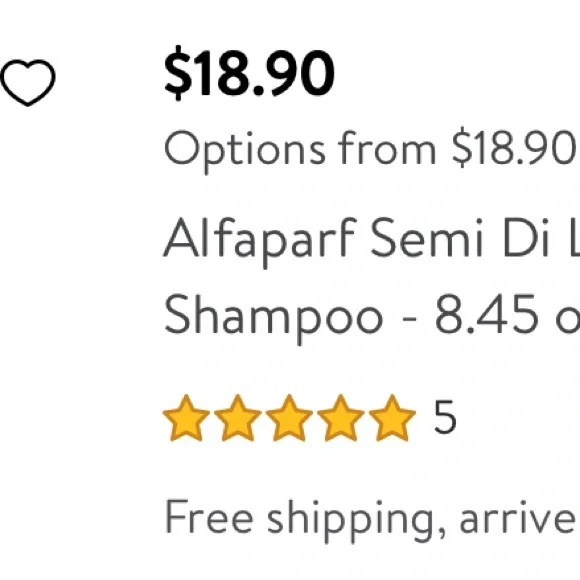Image resolution: width=580 pixels, height=580 pixels.
Task: Select the third gold rating star
Action: 289,418
